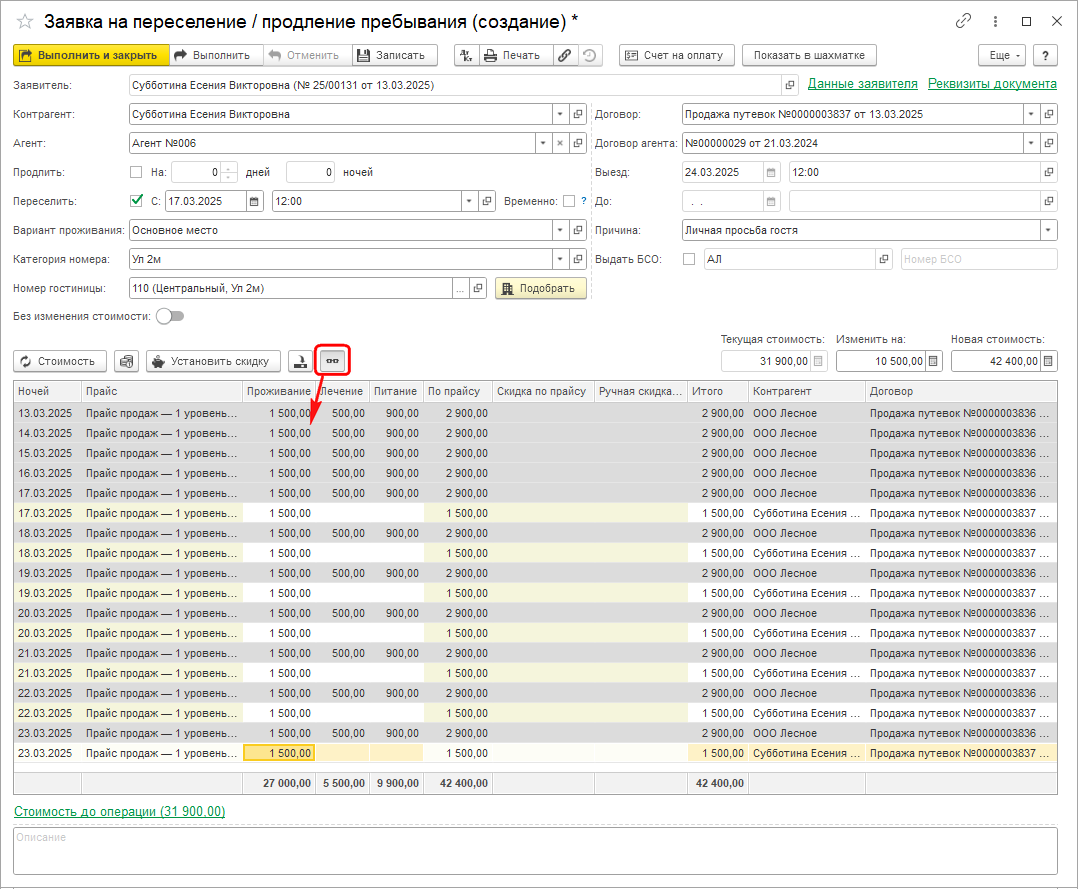Open Данные заявителя link

862,84
